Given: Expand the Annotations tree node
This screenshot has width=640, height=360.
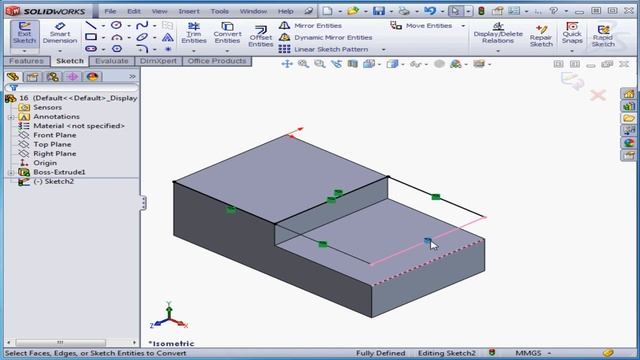Looking at the screenshot, I should 11,117.
